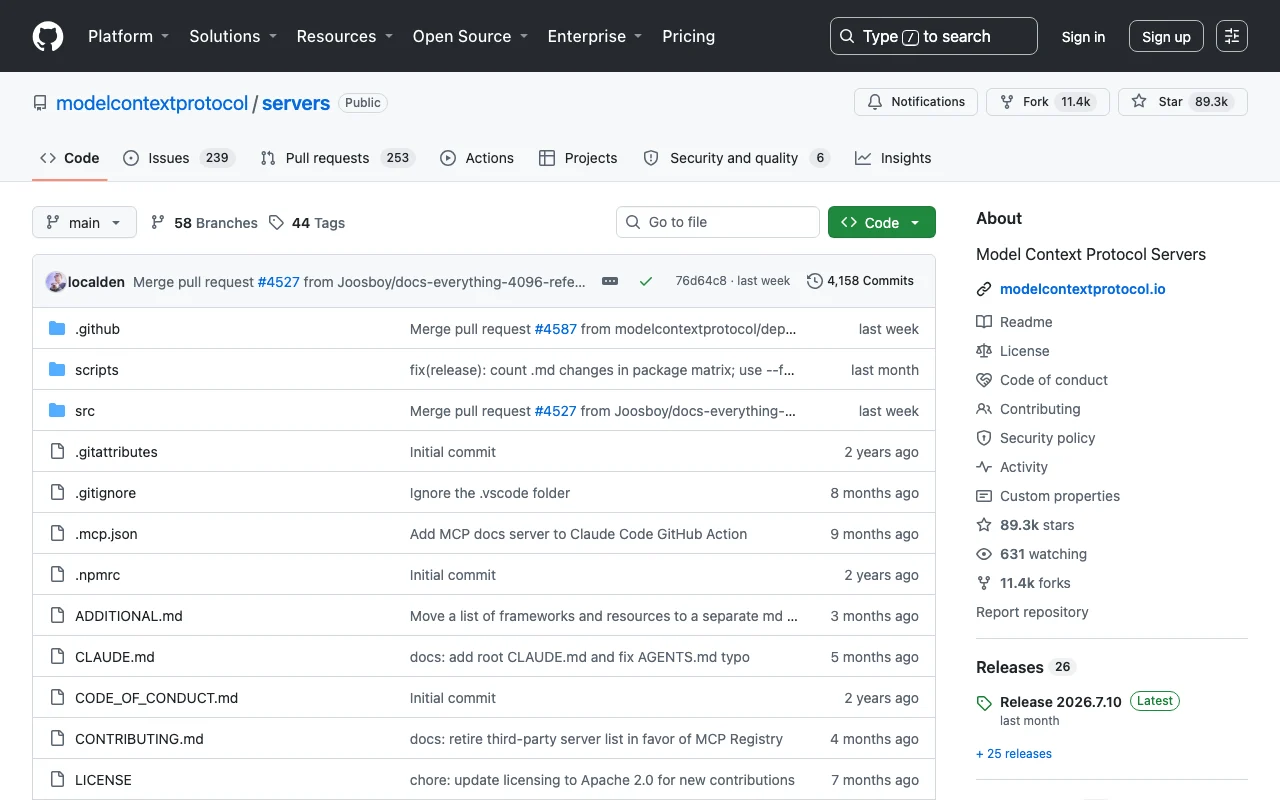Open the main branch selector
Viewport: 1280px width, 800px height.
(x=84, y=223)
